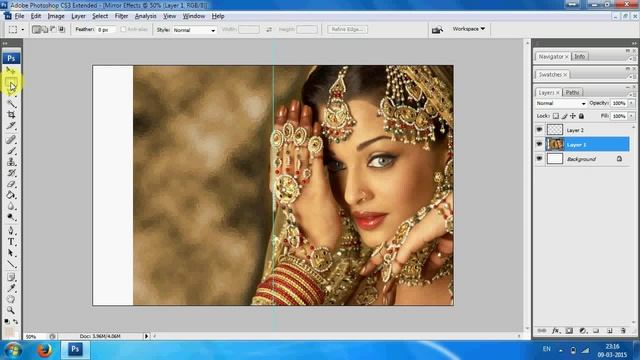Image resolution: width=640 pixels, height=360 pixels.
Task: Click the Photoshop taskbar button
Action: tap(75, 350)
